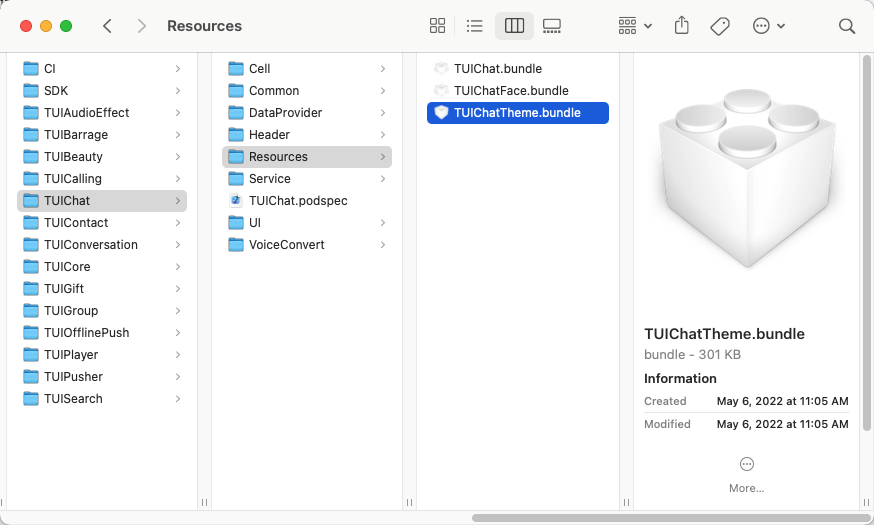This screenshot has width=874, height=525.
Task: Click the Share icon in toolbar
Action: point(682,26)
